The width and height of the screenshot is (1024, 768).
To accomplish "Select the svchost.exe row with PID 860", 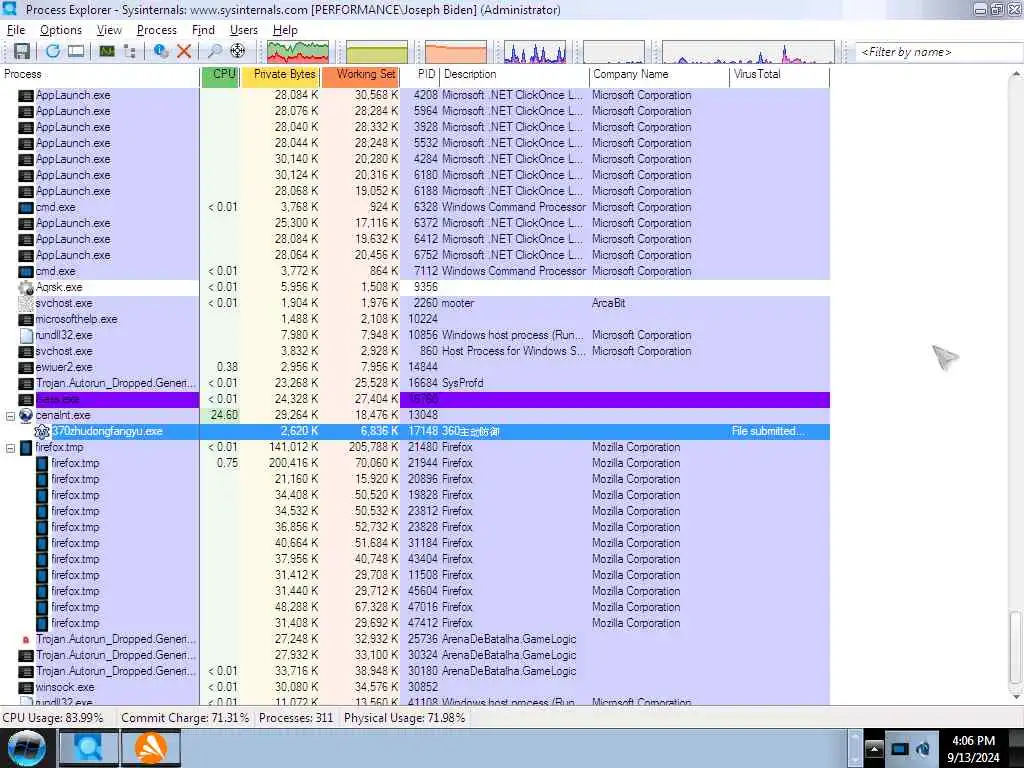I will pyautogui.click(x=415, y=351).
